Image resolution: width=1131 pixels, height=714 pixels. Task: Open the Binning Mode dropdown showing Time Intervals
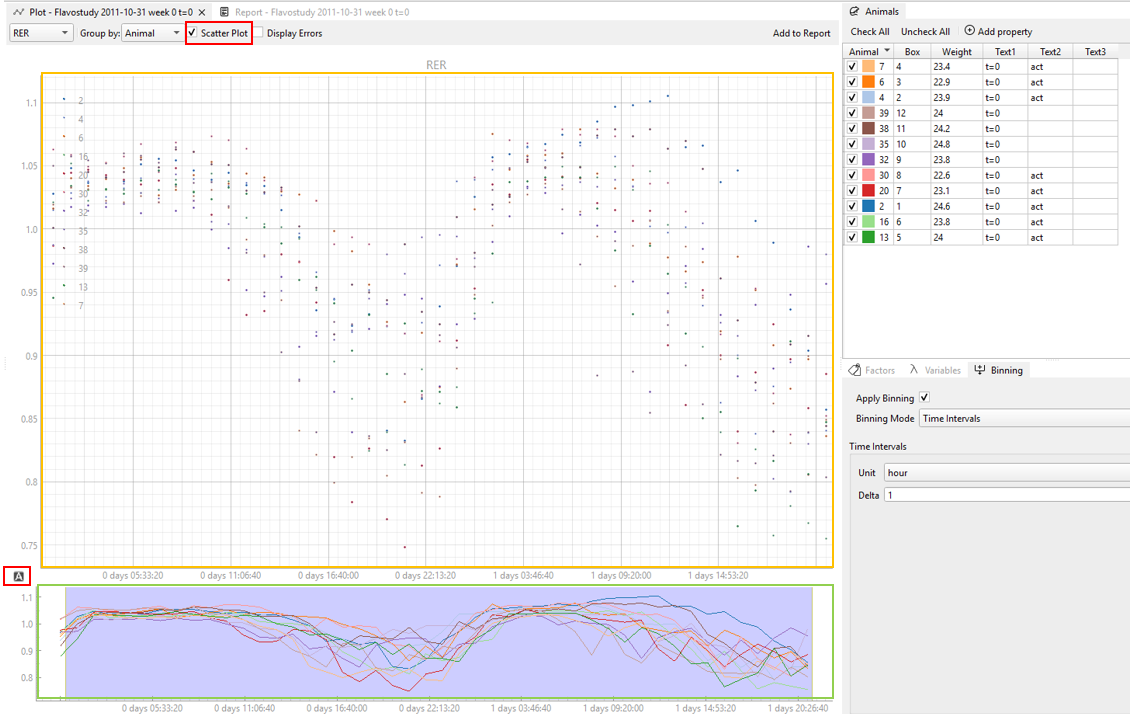(x=1021, y=418)
